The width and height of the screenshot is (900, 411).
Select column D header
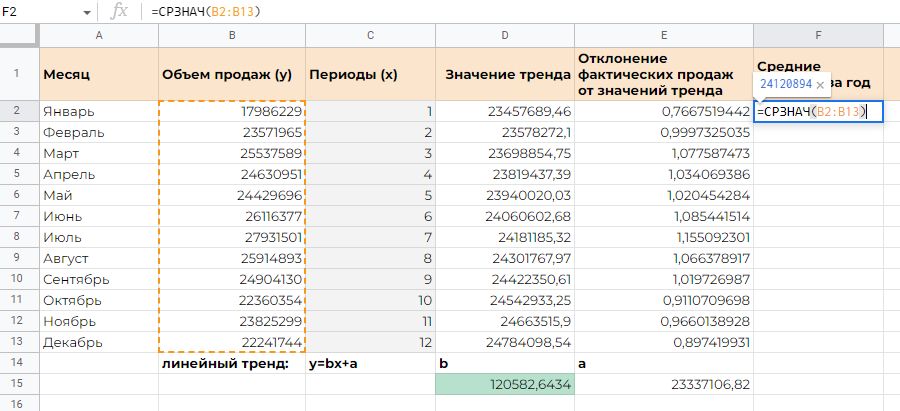pos(505,36)
